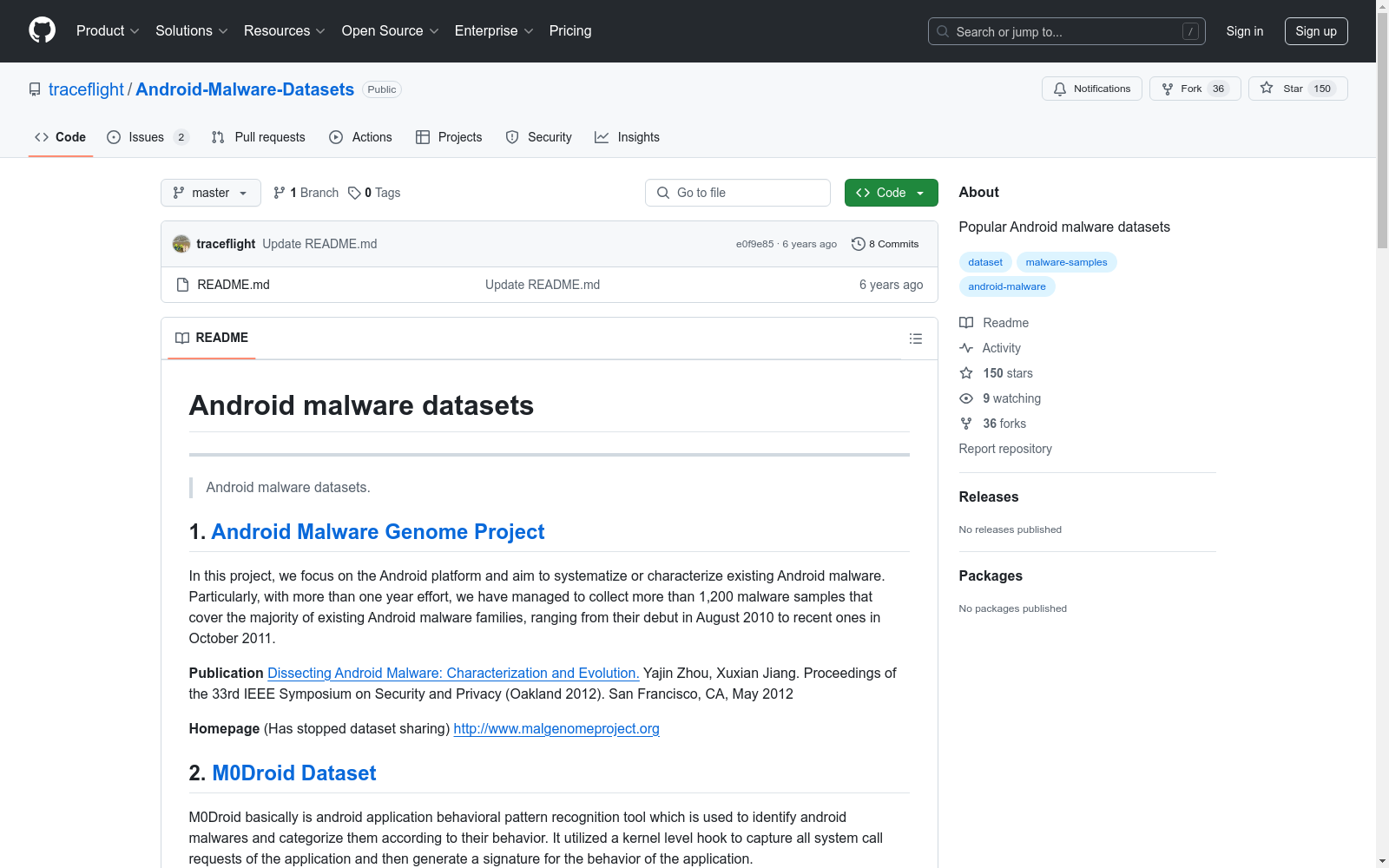Switch to the Issues tab
This screenshot has height=868, width=1389.
(148, 137)
